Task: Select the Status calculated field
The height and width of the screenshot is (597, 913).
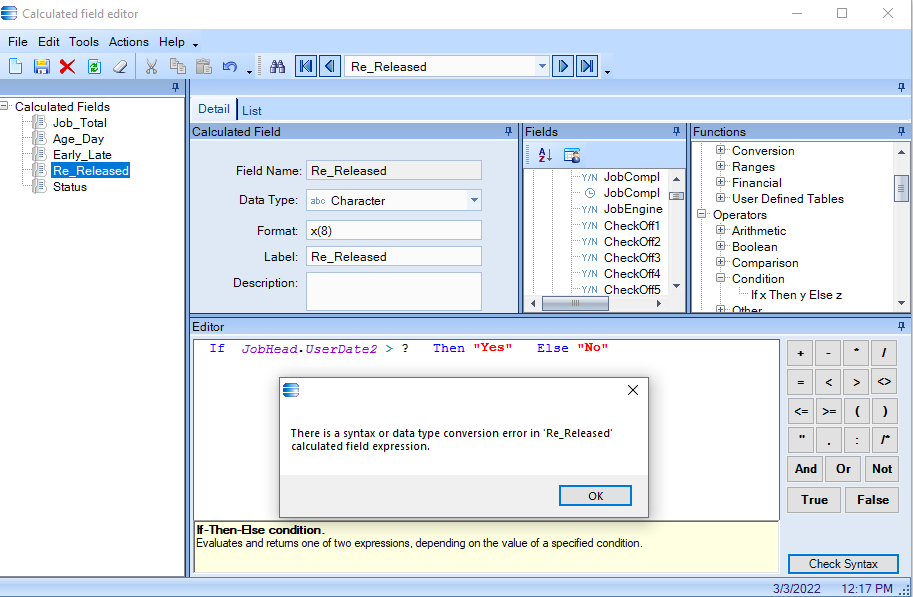Action: (70, 187)
